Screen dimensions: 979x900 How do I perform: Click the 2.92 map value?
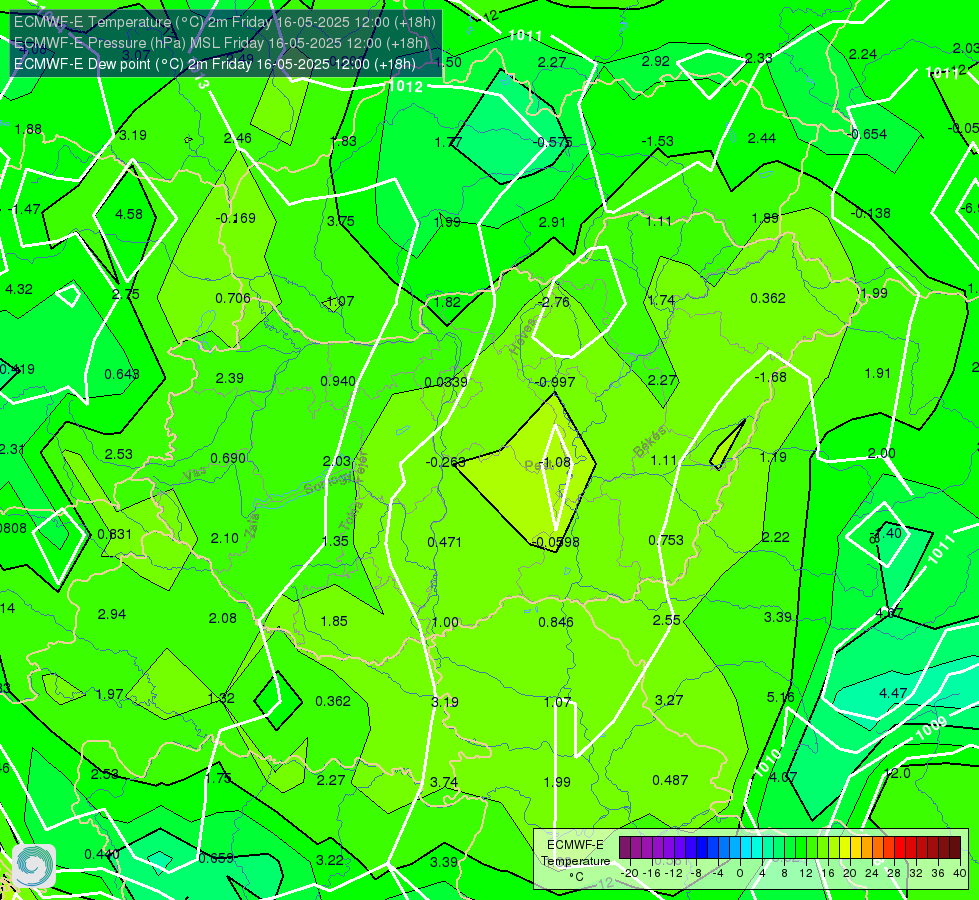[656, 61]
